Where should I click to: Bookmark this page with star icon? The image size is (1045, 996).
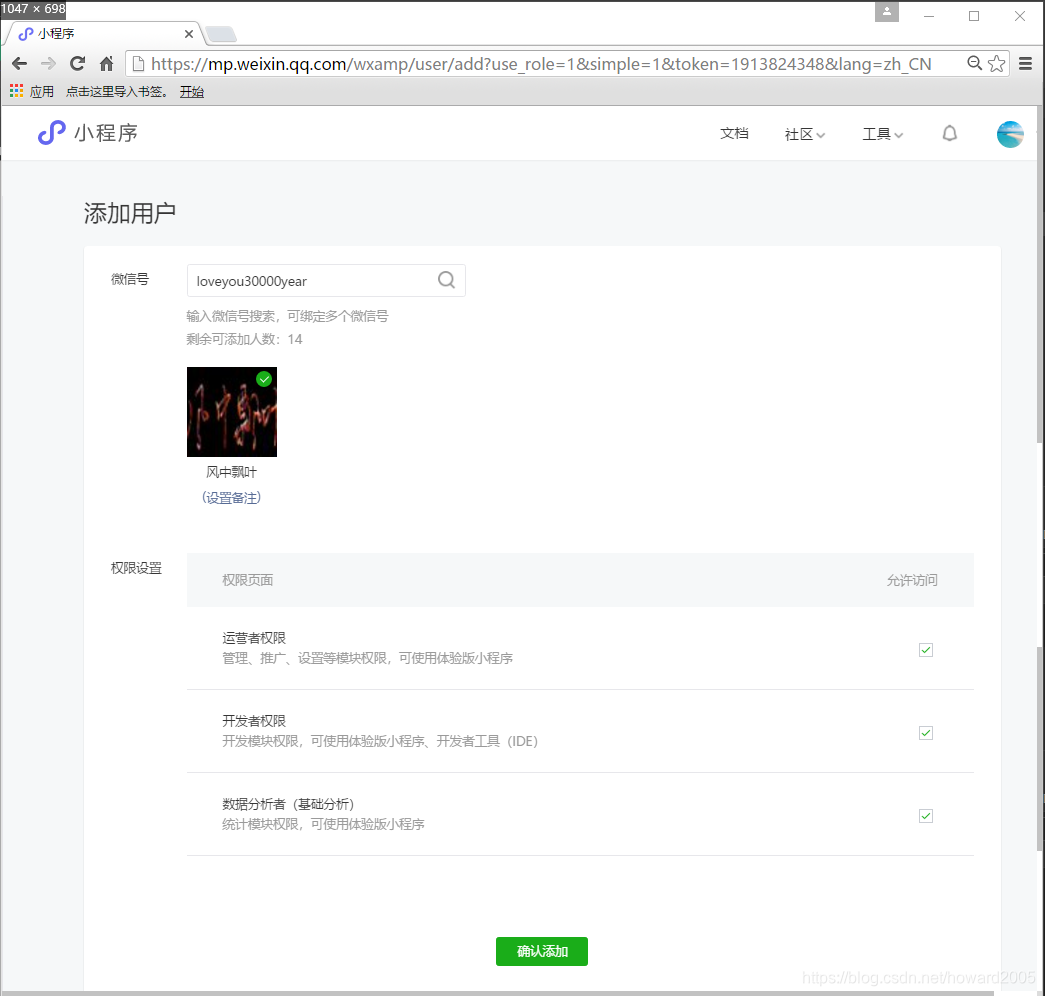996,64
